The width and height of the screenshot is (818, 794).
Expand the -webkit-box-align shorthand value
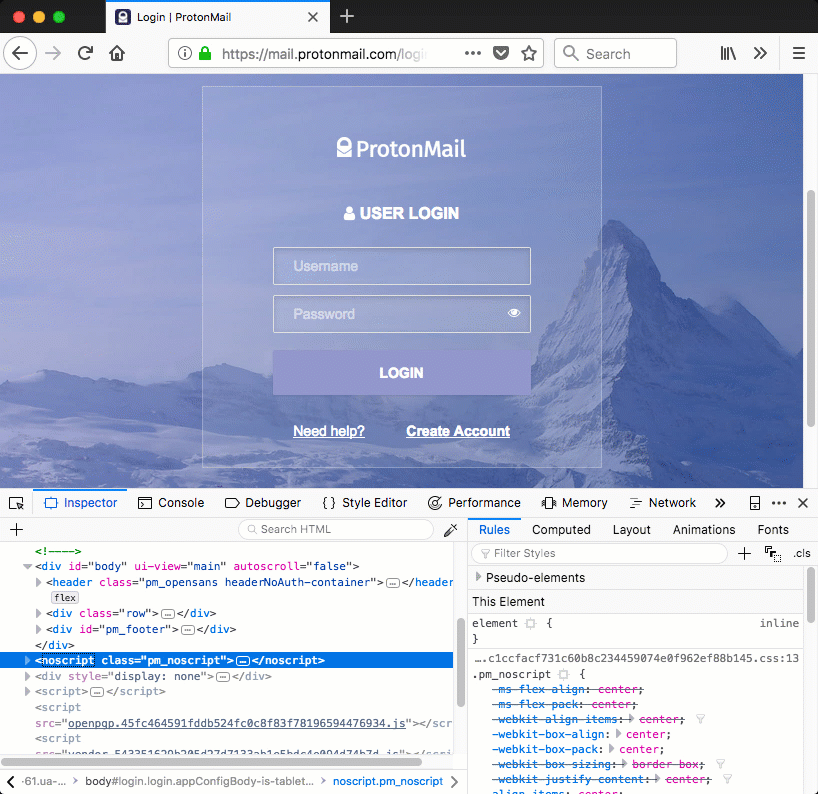(619, 734)
